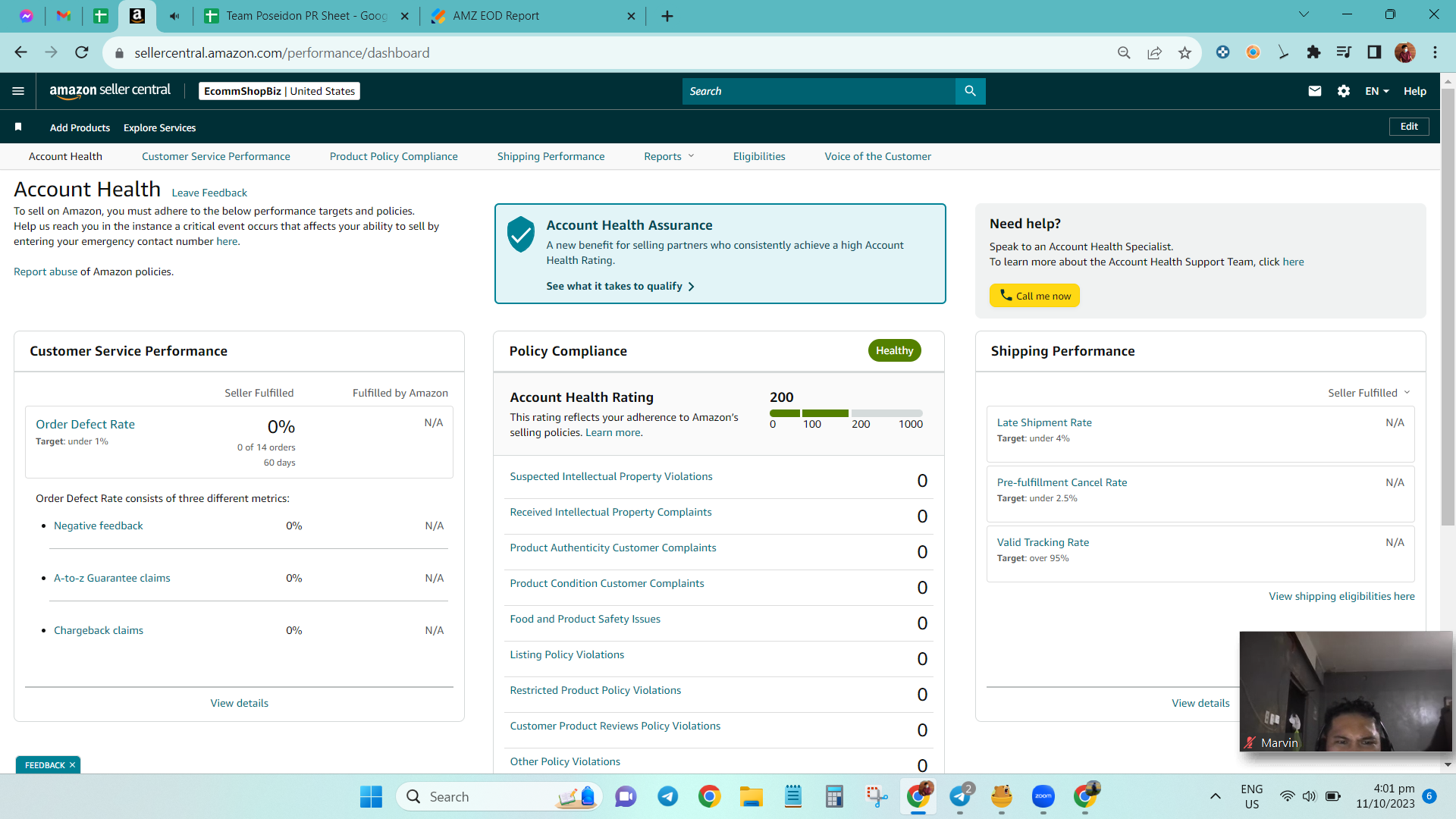Click the browser address bar URL

click(x=282, y=53)
